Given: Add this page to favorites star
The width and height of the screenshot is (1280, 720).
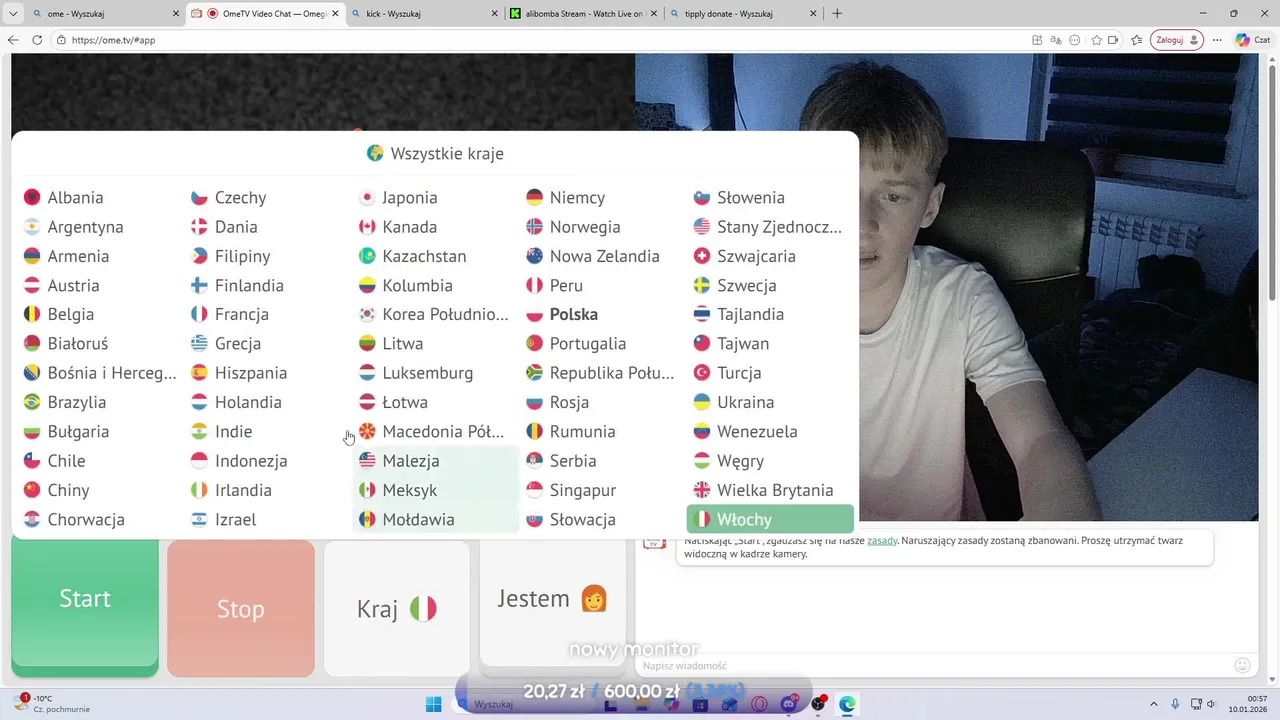Looking at the screenshot, I should pyautogui.click(x=1097, y=40).
